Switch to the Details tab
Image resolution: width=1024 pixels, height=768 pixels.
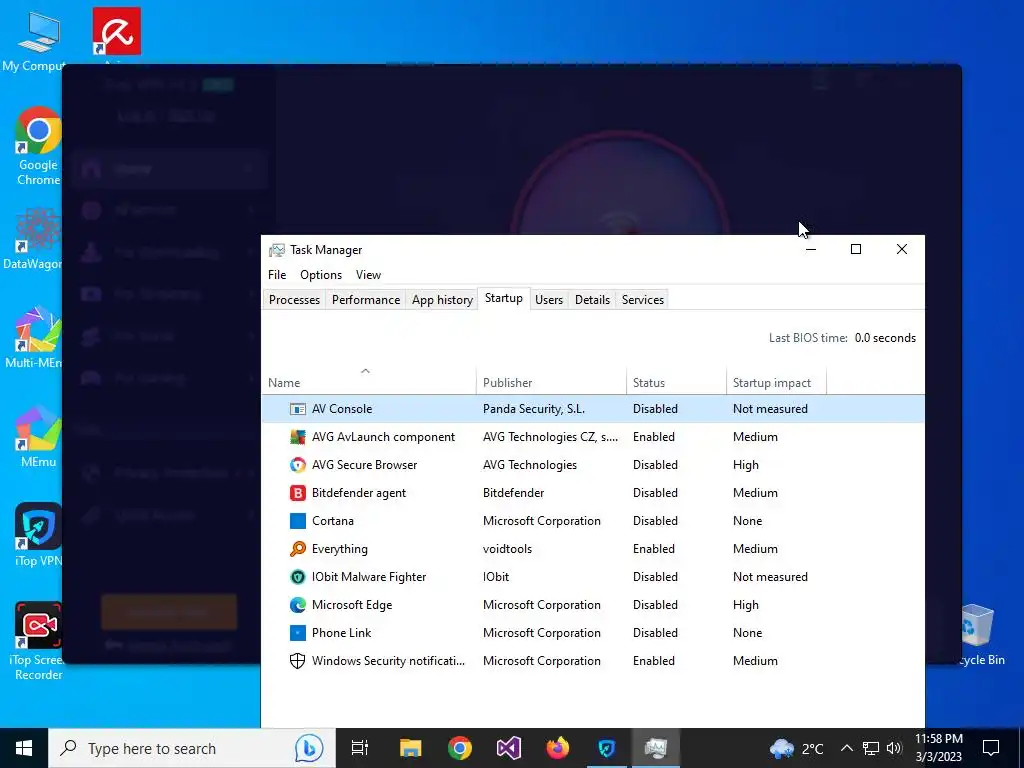(x=592, y=300)
